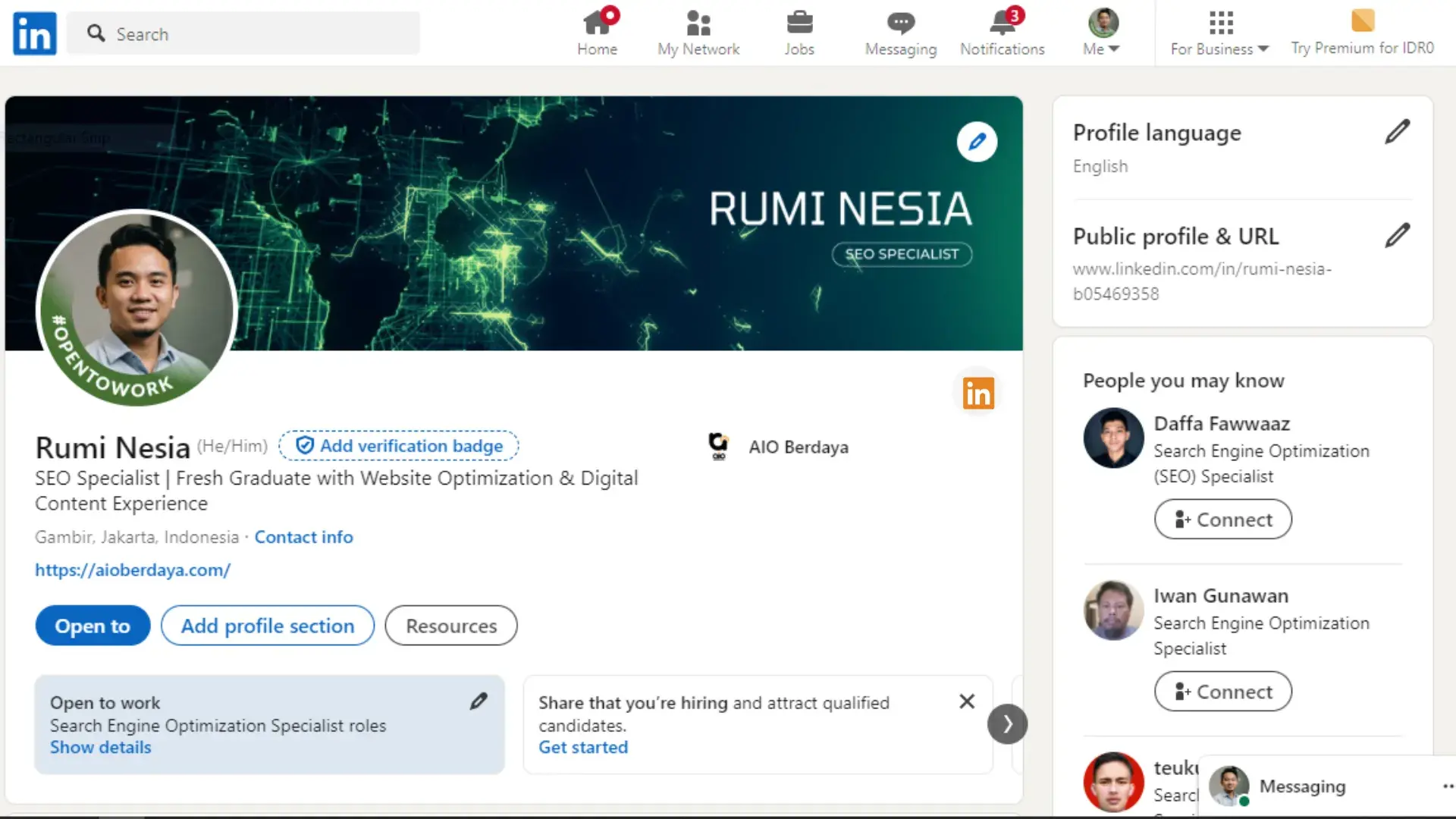Open Iwan Gunawan profile photo

1113,610
